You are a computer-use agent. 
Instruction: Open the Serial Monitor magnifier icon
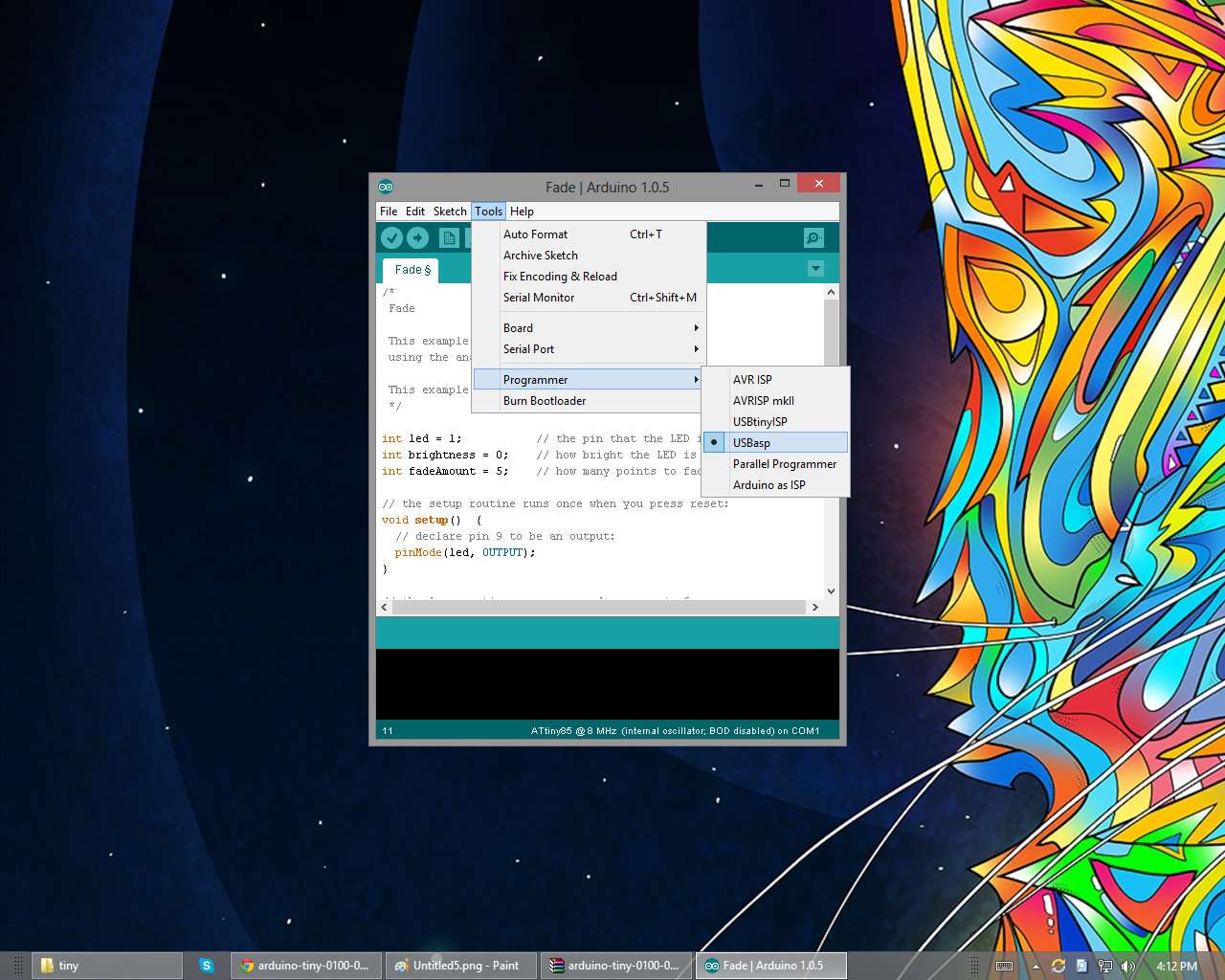[x=813, y=238]
